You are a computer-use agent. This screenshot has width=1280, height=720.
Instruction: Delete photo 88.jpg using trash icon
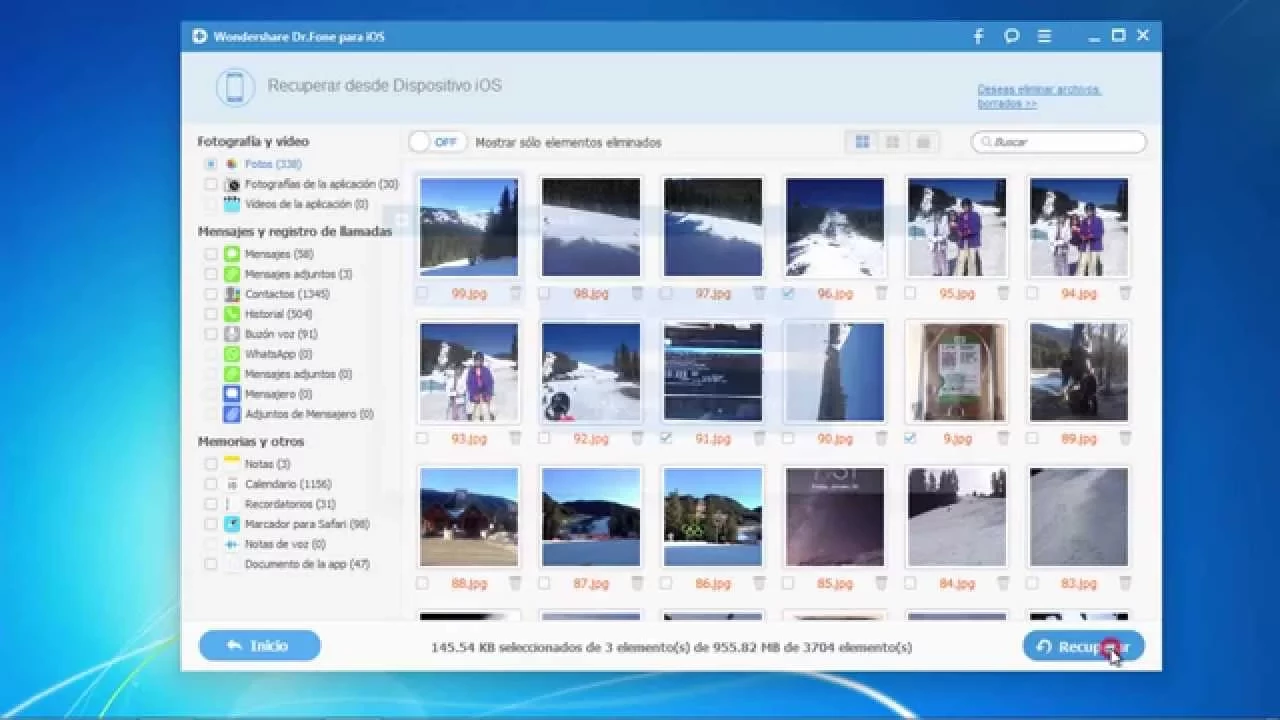516,583
